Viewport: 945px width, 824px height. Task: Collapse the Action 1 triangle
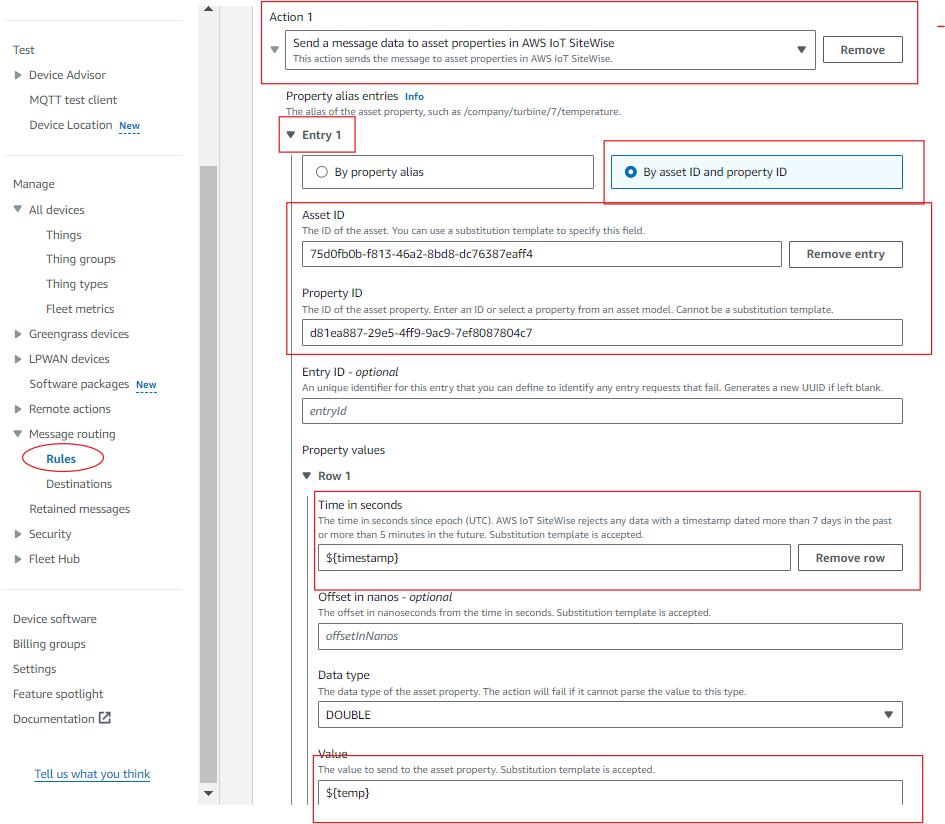click(275, 50)
